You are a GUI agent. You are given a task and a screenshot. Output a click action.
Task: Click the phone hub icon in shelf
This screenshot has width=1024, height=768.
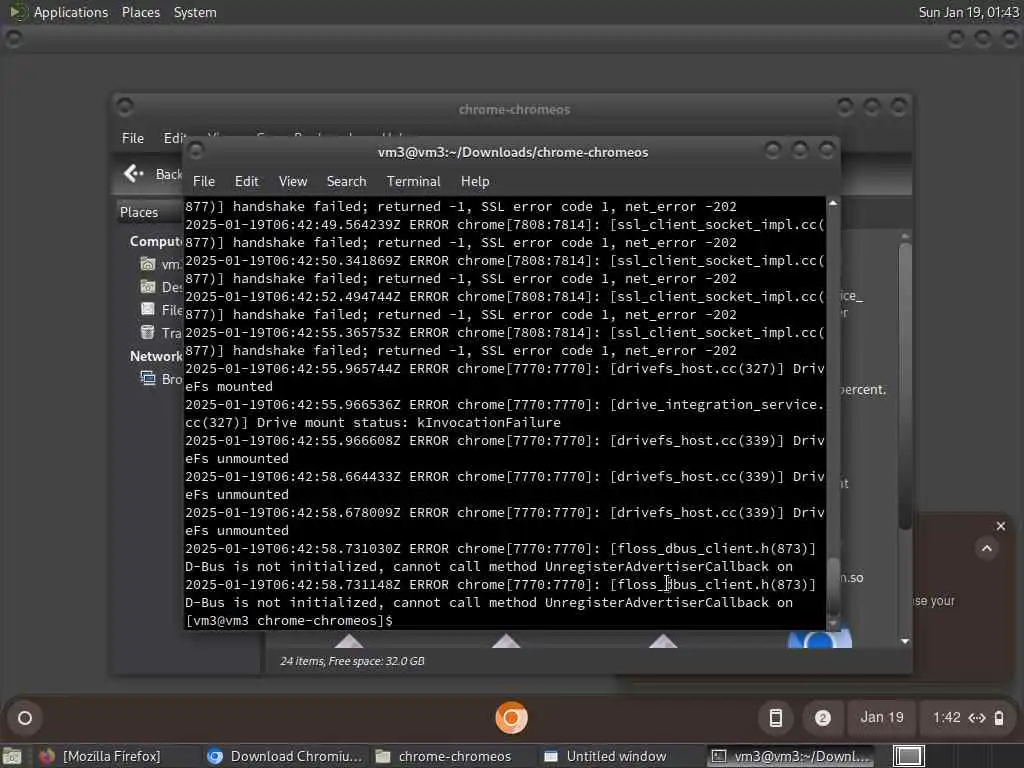775,718
